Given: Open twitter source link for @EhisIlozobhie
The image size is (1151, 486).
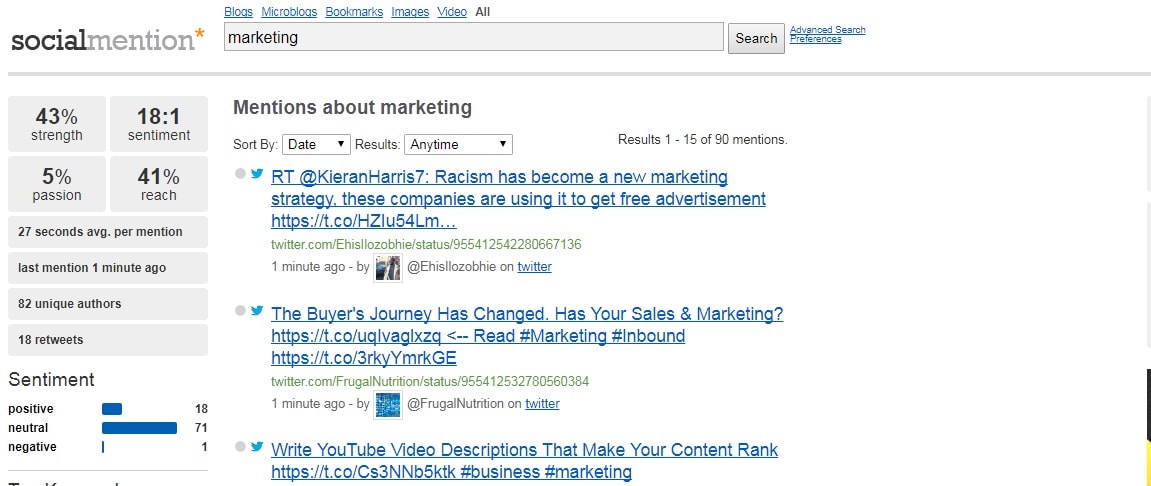Looking at the screenshot, I should pos(534,267).
